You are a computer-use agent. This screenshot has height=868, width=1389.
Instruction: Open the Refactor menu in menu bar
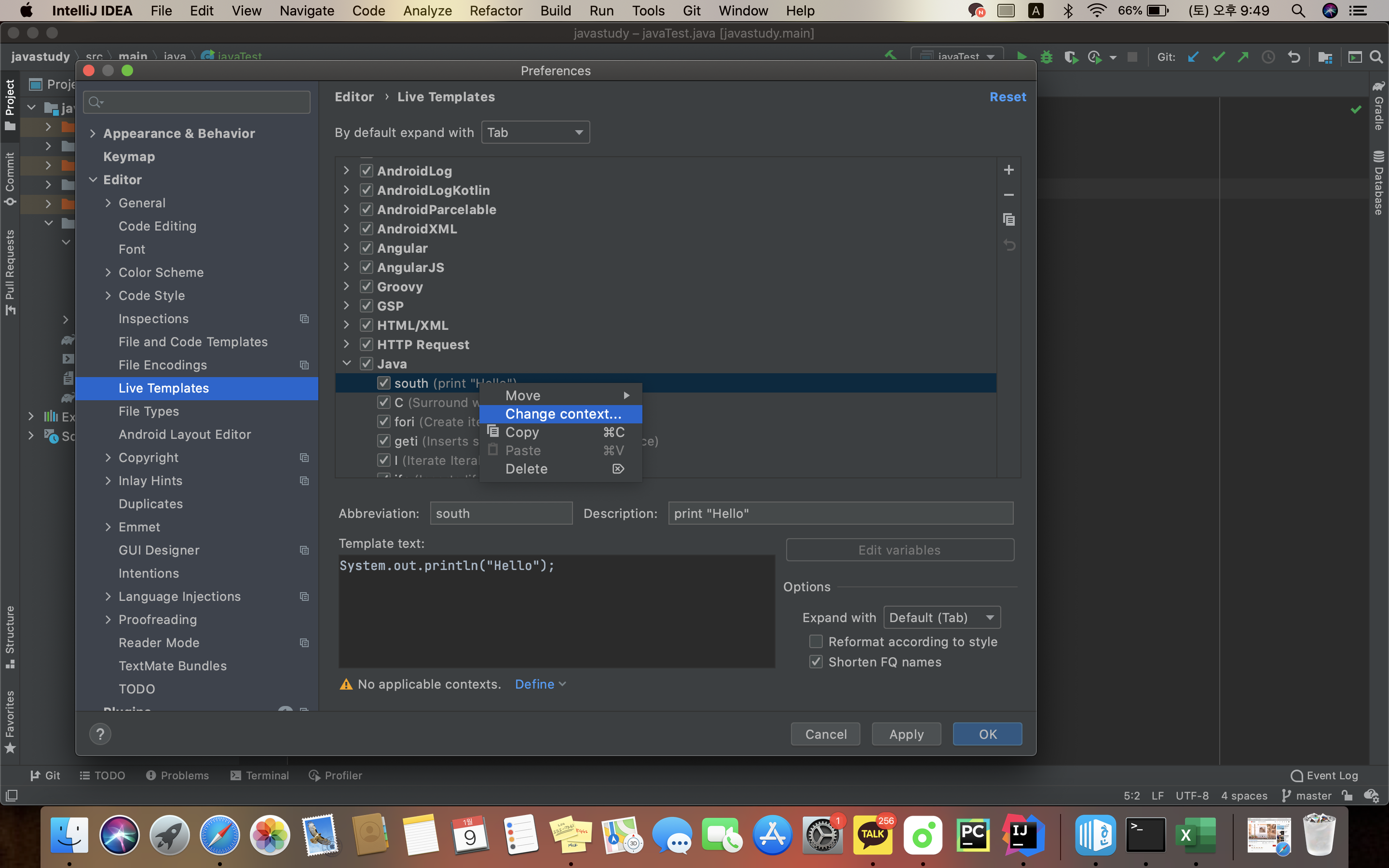point(496,11)
